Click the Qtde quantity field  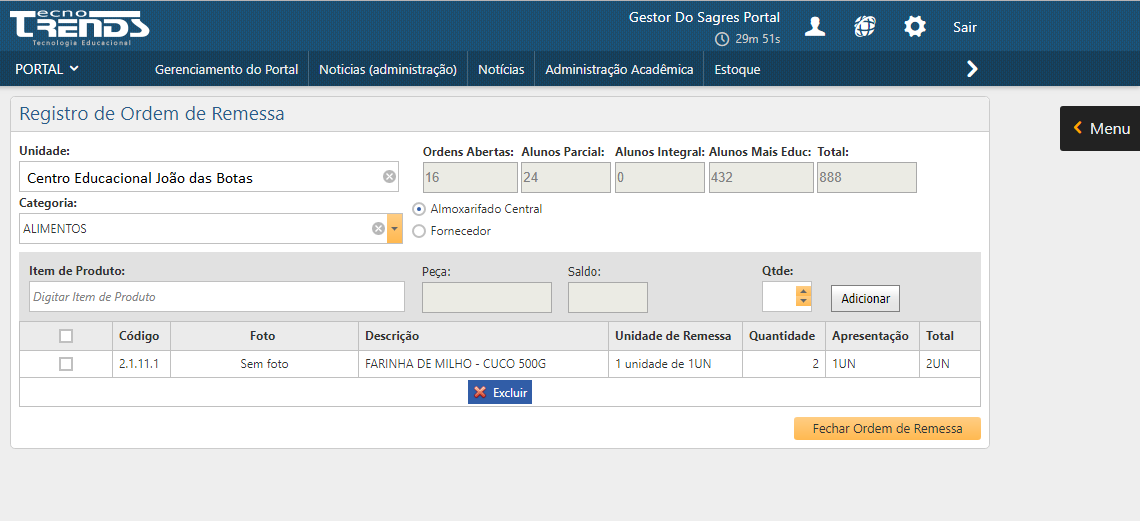[x=779, y=296]
